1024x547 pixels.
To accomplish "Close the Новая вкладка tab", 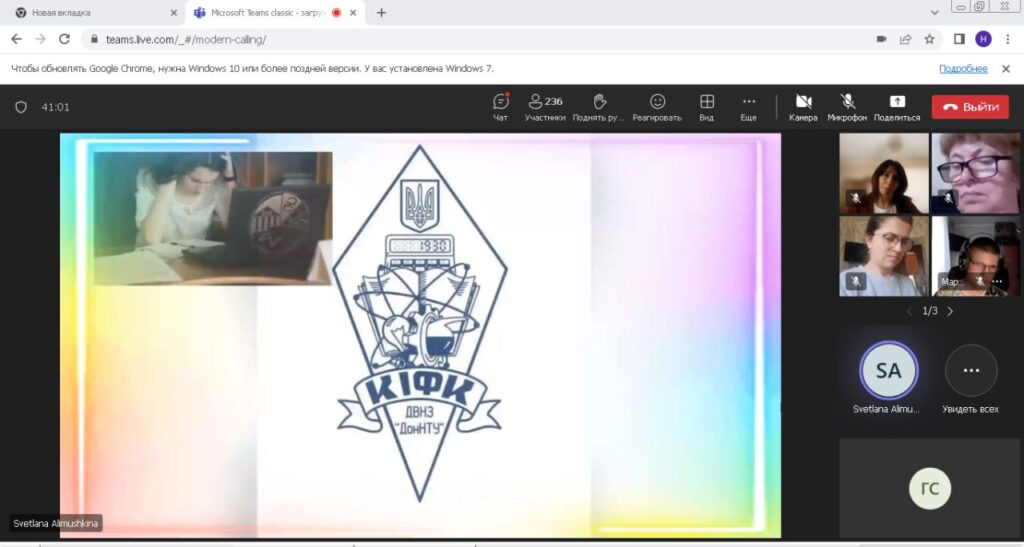I will (x=173, y=13).
